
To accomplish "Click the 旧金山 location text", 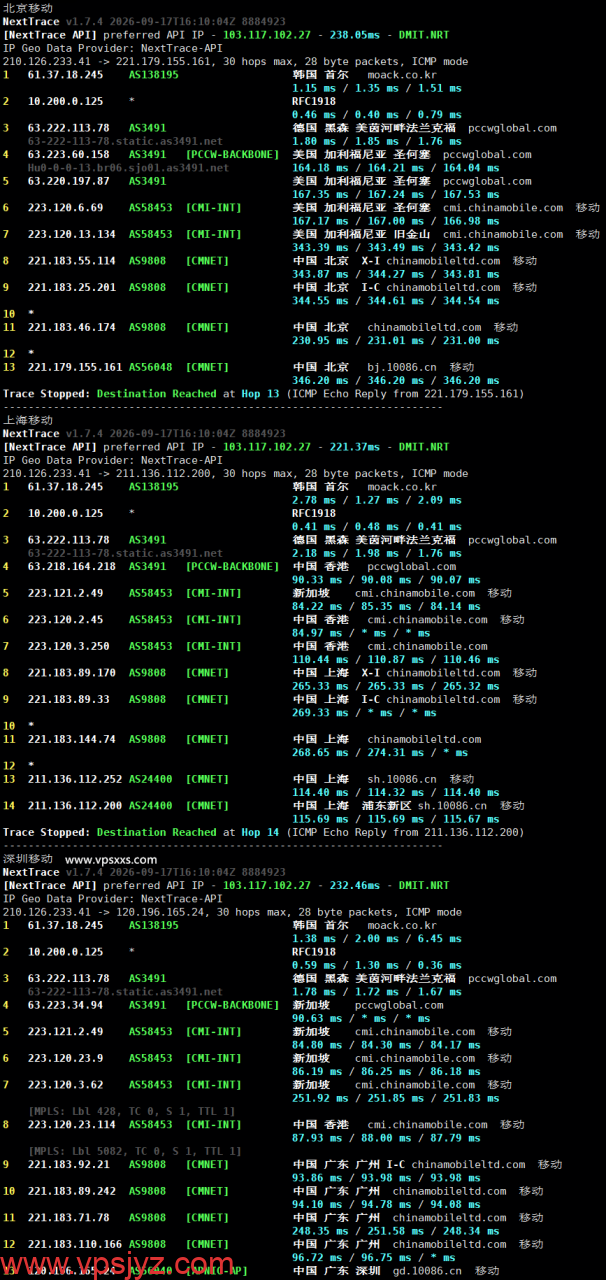I will point(411,234).
